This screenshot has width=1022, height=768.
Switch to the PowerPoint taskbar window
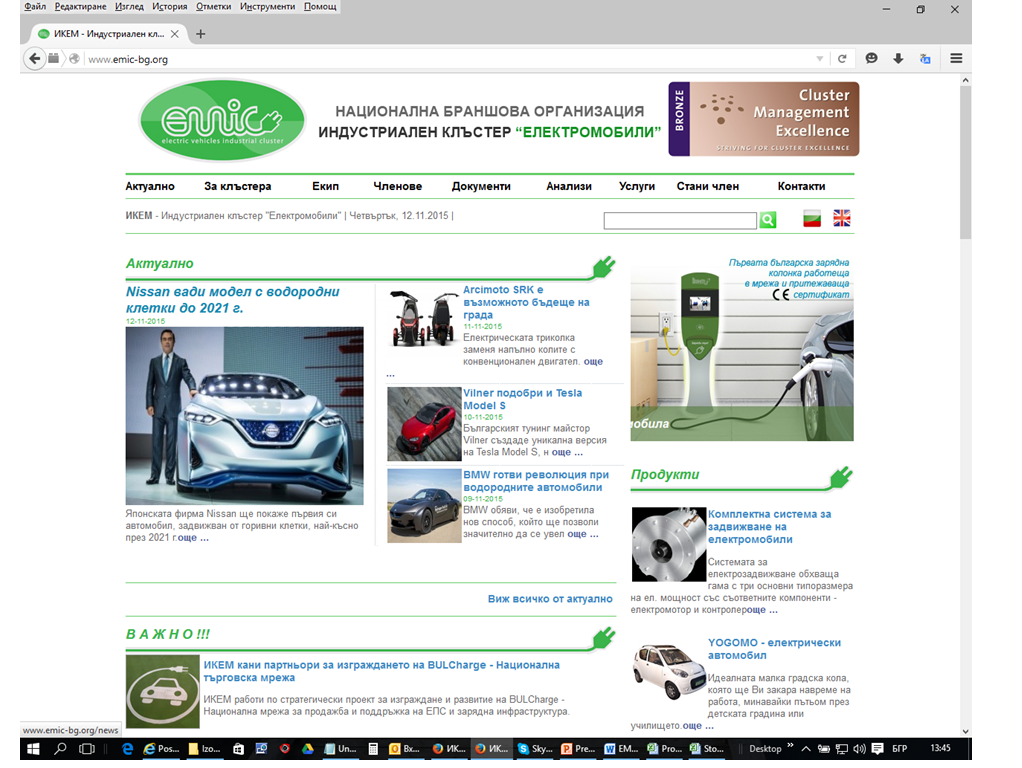coord(579,748)
